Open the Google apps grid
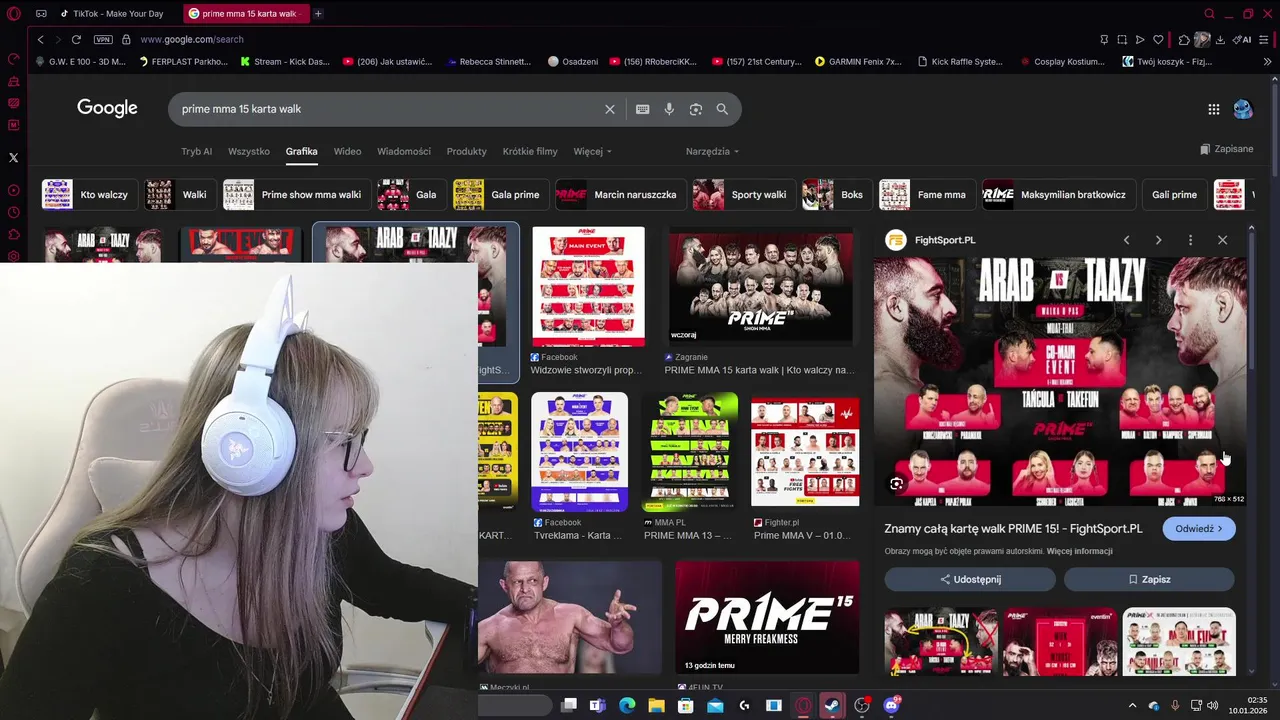This screenshot has width=1280, height=720. click(x=1213, y=109)
